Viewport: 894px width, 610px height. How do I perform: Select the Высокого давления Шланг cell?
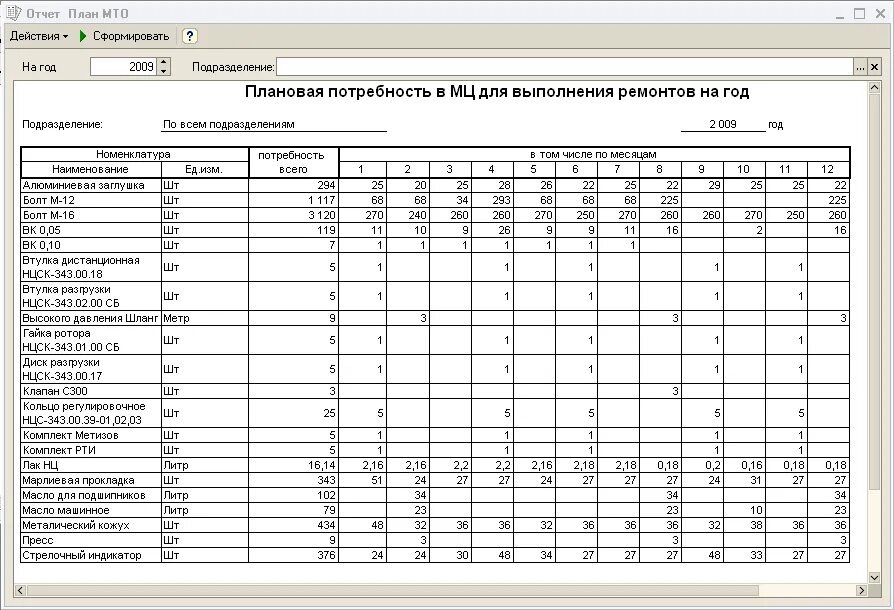point(91,318)
